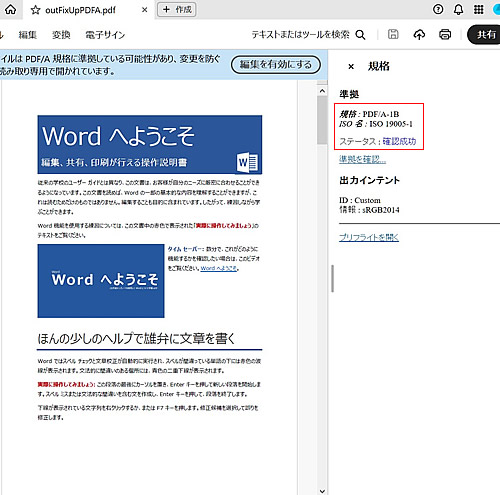
Task: Open the 電子サイン menu
Action: coord(105,35)
